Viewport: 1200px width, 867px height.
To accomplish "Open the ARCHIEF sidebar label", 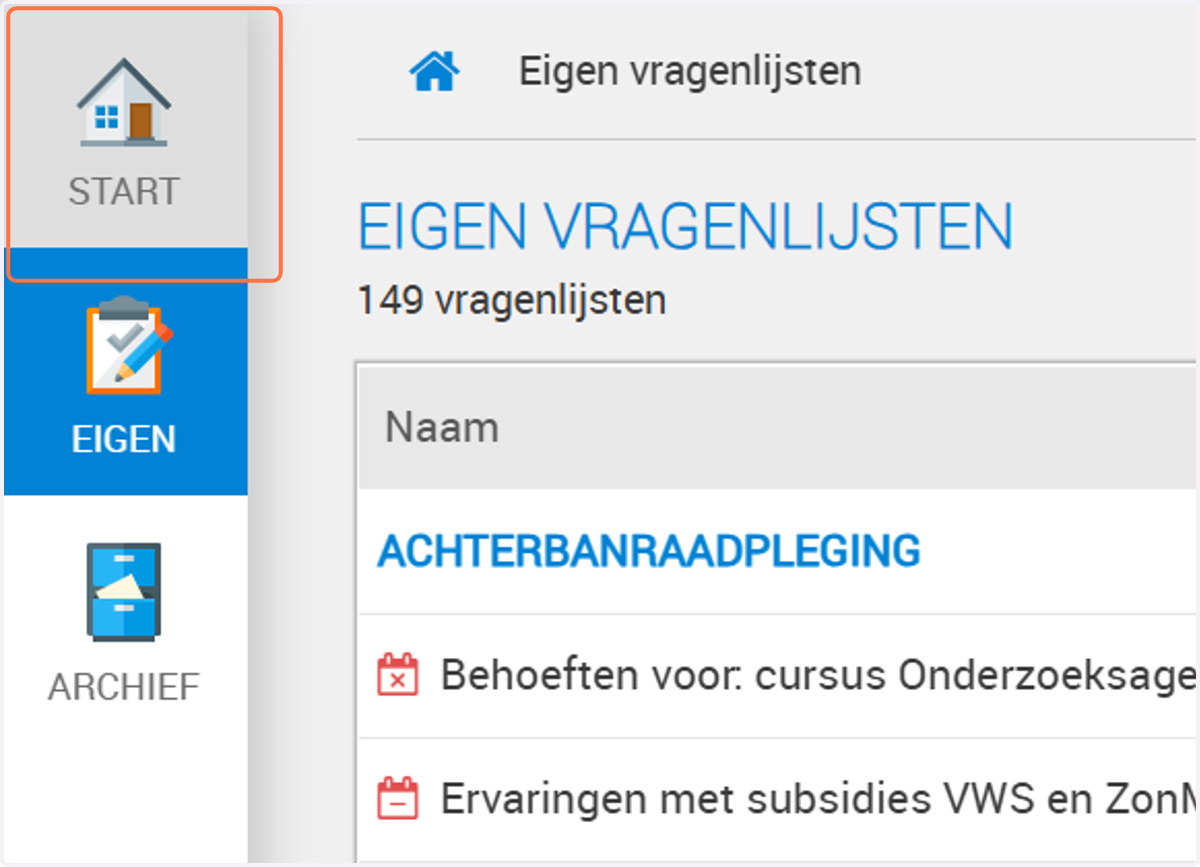I will [x=124, y=687].
